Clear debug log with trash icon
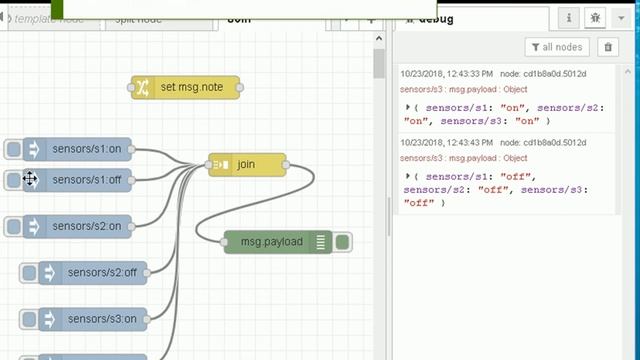Image resolution: width=640 pixels, height=360 pixels. (x=608, y=47)
